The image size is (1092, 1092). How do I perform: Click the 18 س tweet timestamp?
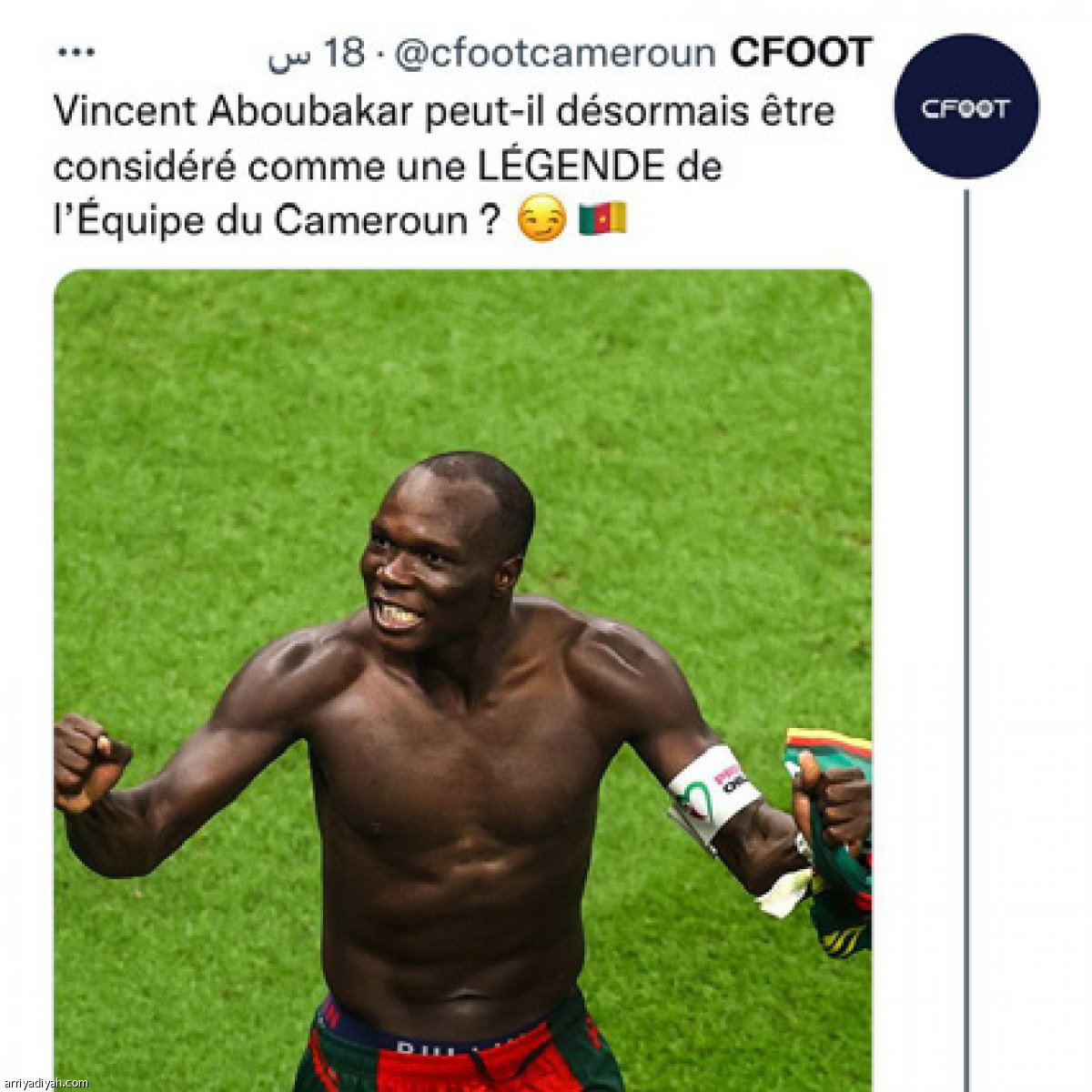click(317, 54)
